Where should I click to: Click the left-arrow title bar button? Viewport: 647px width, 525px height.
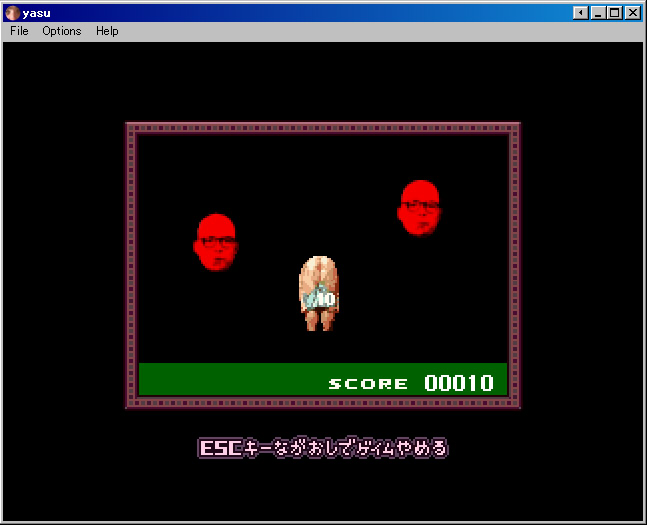pyautogui.click(x=581, y=13)
